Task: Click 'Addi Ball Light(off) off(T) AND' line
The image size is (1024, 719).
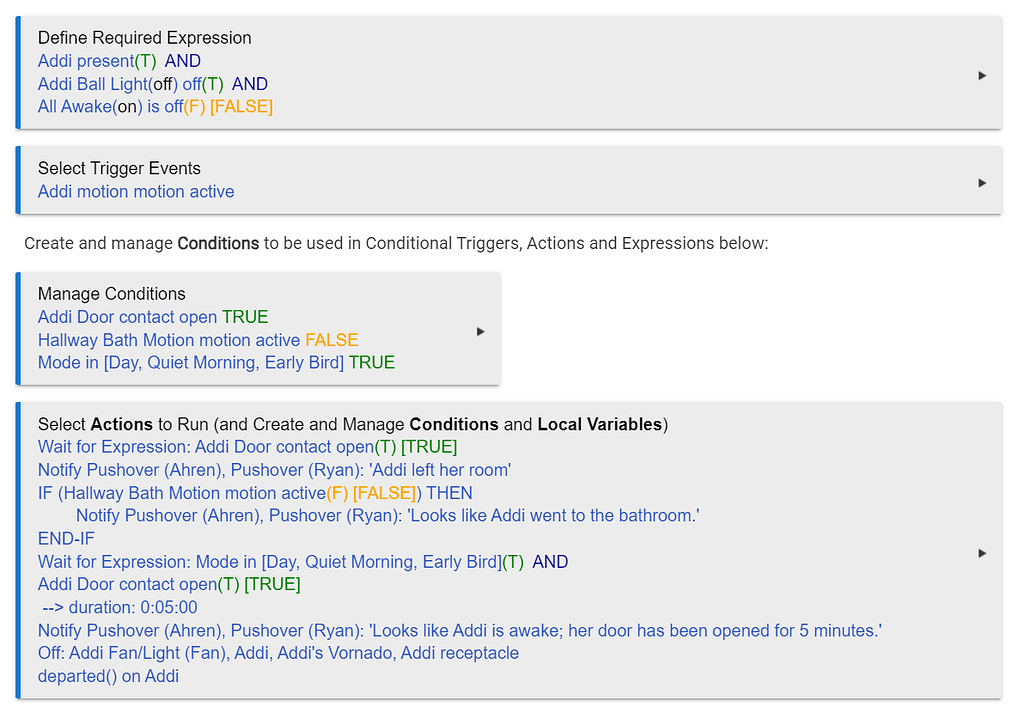Action: pyautogui.click(x=153, y=84)
